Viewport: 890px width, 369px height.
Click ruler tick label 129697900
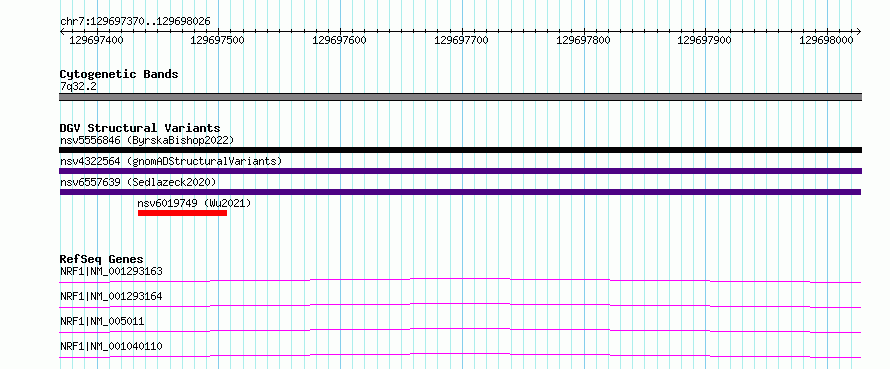coord(704,40)
